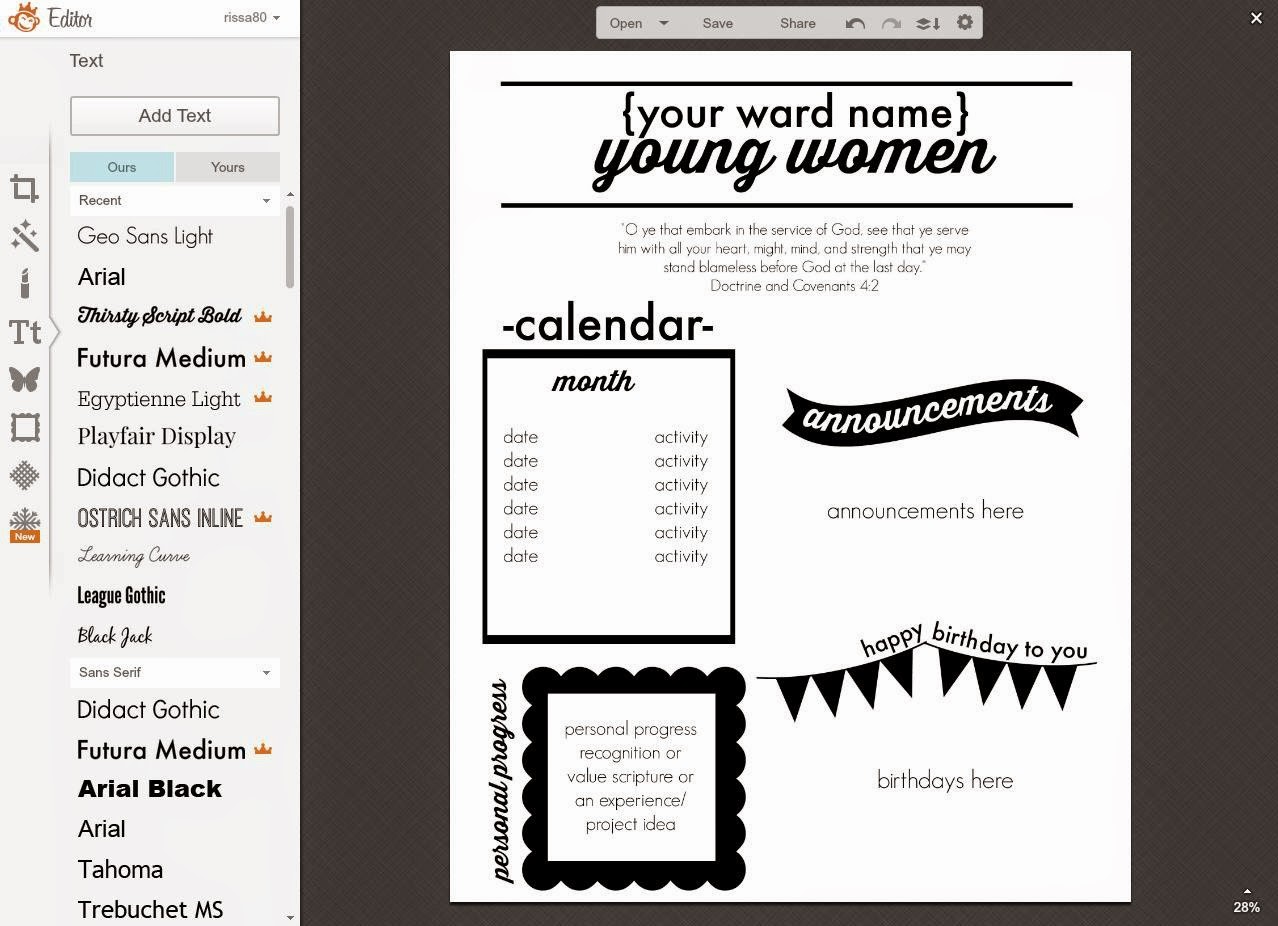Click the Open button
This screenshot has height=926, width=1278.
click(626, 23)
